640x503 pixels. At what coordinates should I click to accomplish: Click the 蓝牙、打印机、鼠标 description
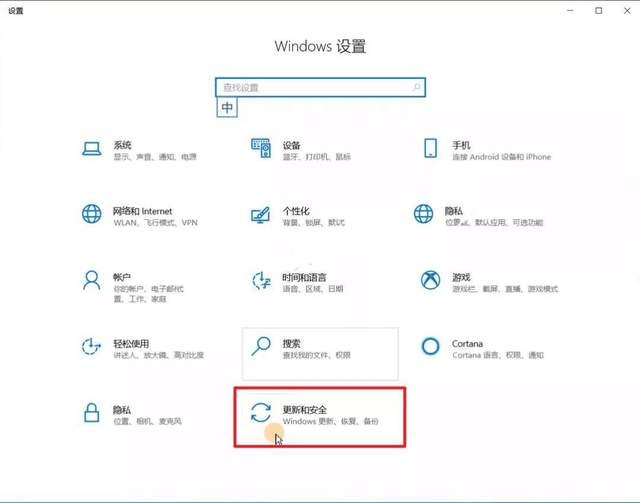[x=317, y=157]
